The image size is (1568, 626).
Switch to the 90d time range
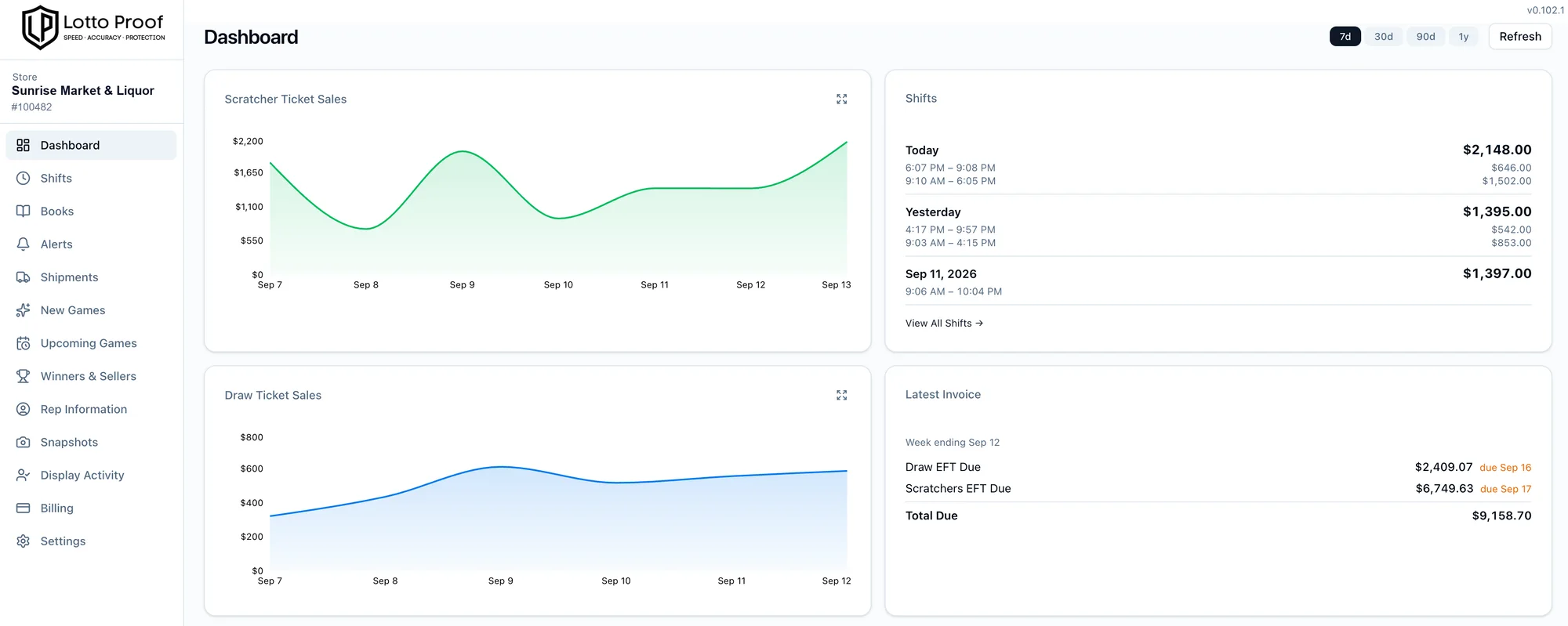1425,36
